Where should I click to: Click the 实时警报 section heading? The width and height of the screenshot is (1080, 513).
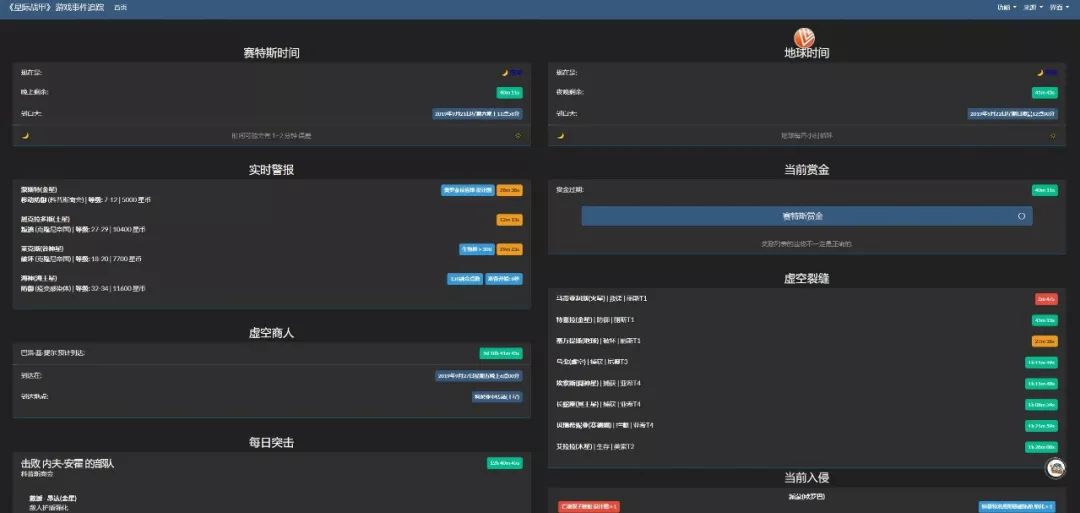pos(271,169)
